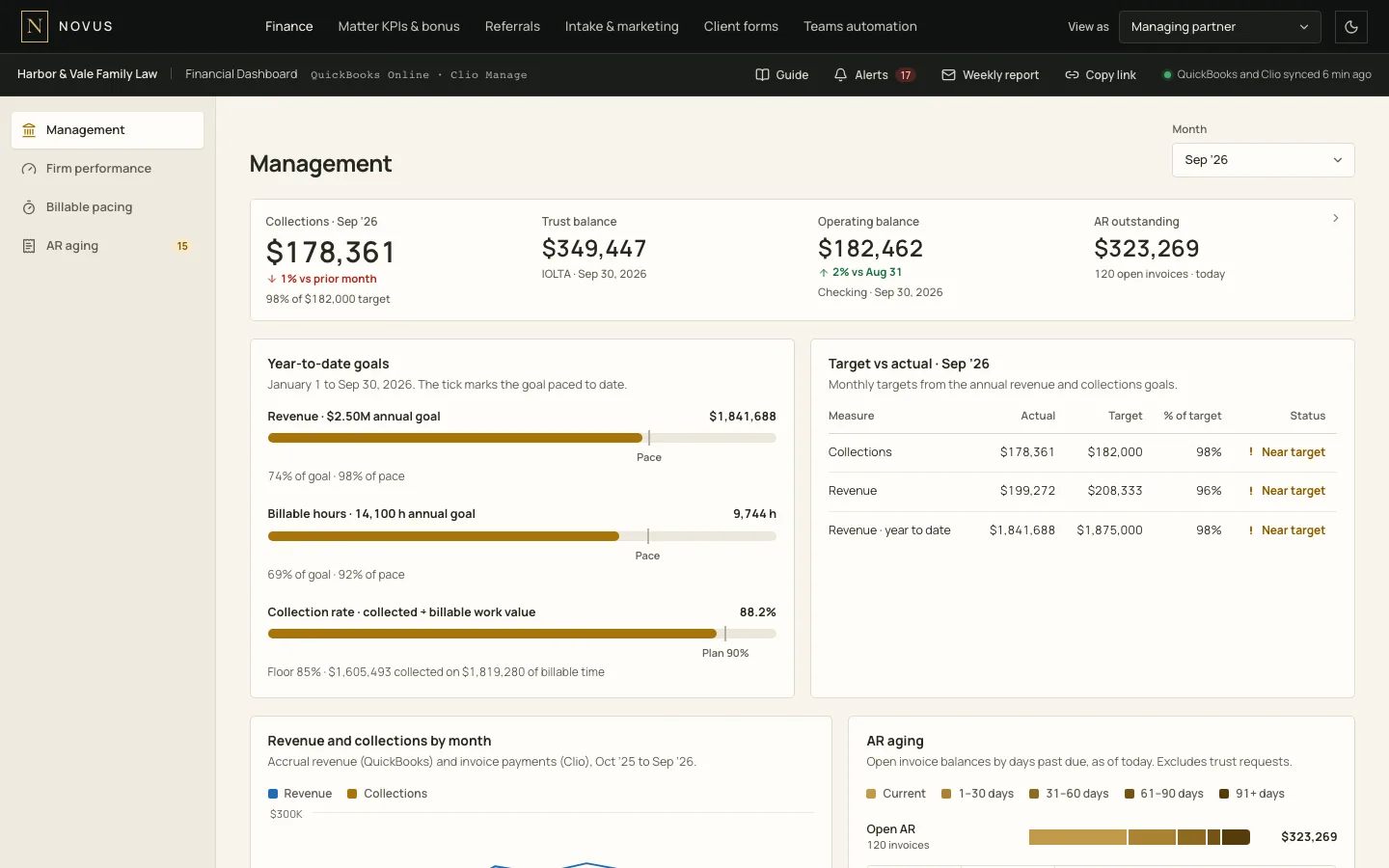Select the Client forms tab

[x=741, y=26]
